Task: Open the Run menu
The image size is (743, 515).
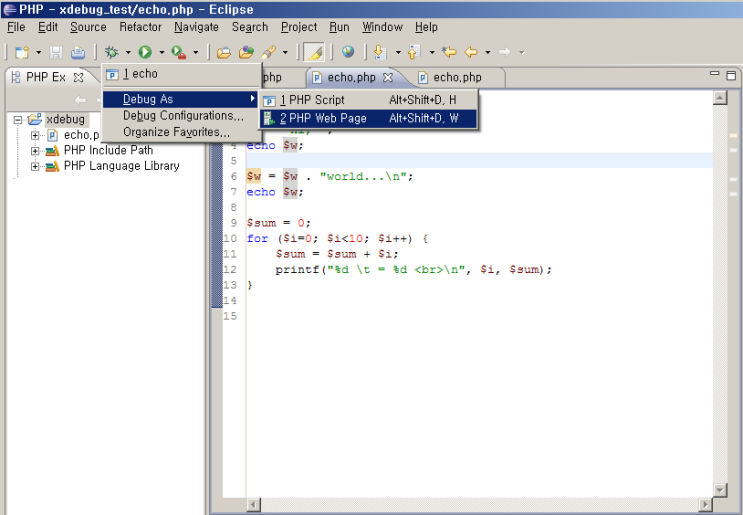Action: click(x=339, y=27)
